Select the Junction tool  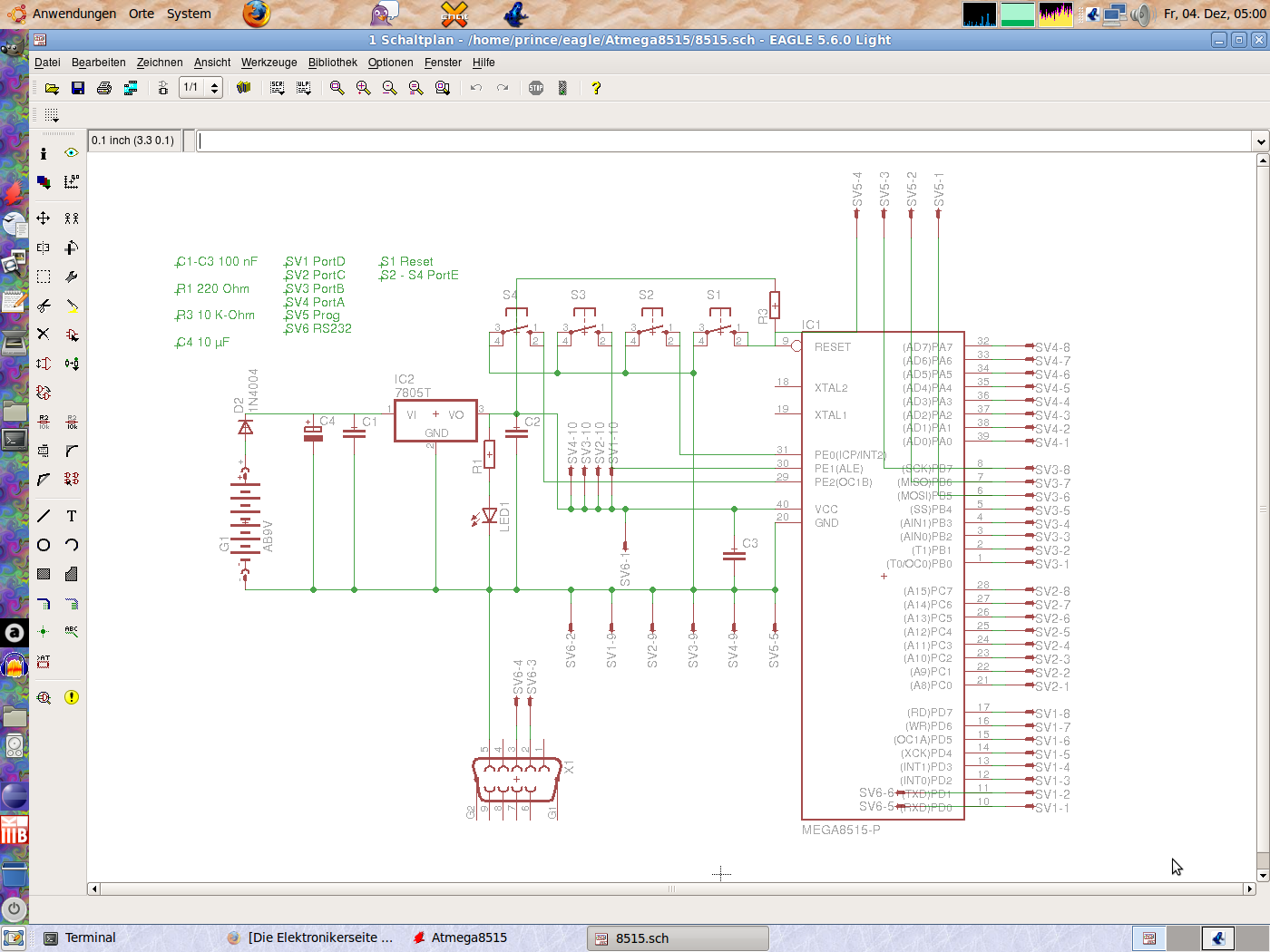44,632
